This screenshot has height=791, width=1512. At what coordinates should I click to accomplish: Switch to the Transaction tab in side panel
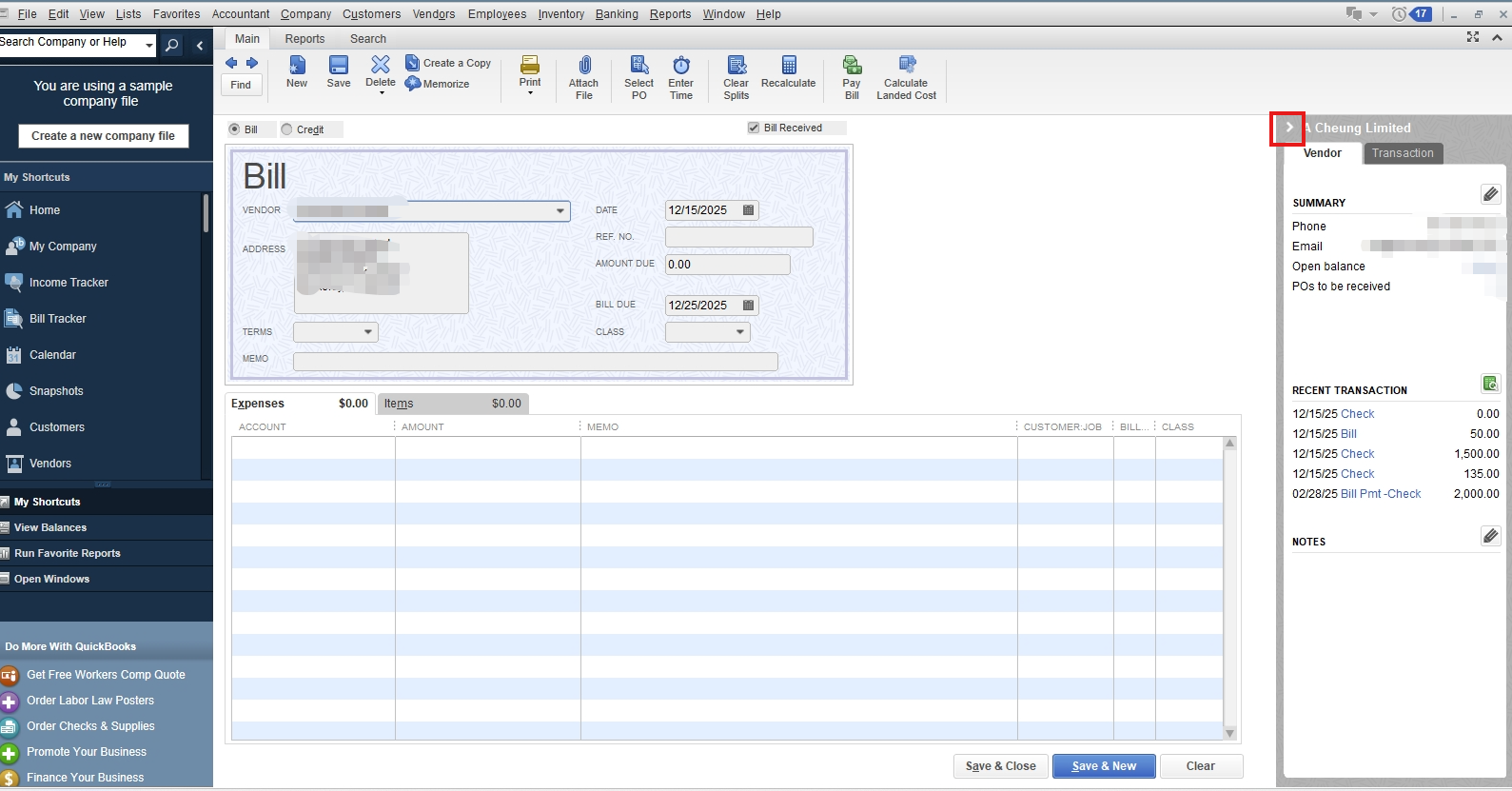click(x=1403, y=153)
